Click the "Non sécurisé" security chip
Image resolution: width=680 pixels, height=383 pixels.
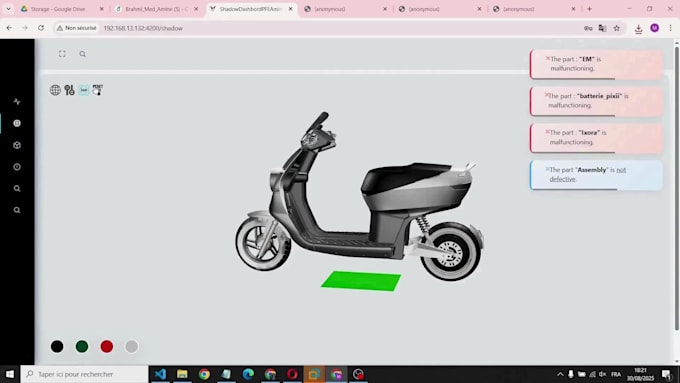tap(77, 28)
